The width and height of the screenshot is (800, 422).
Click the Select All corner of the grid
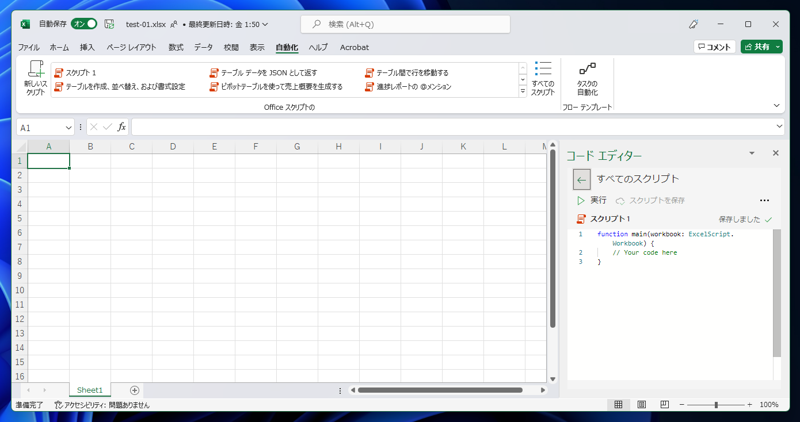tap(20, 146)
